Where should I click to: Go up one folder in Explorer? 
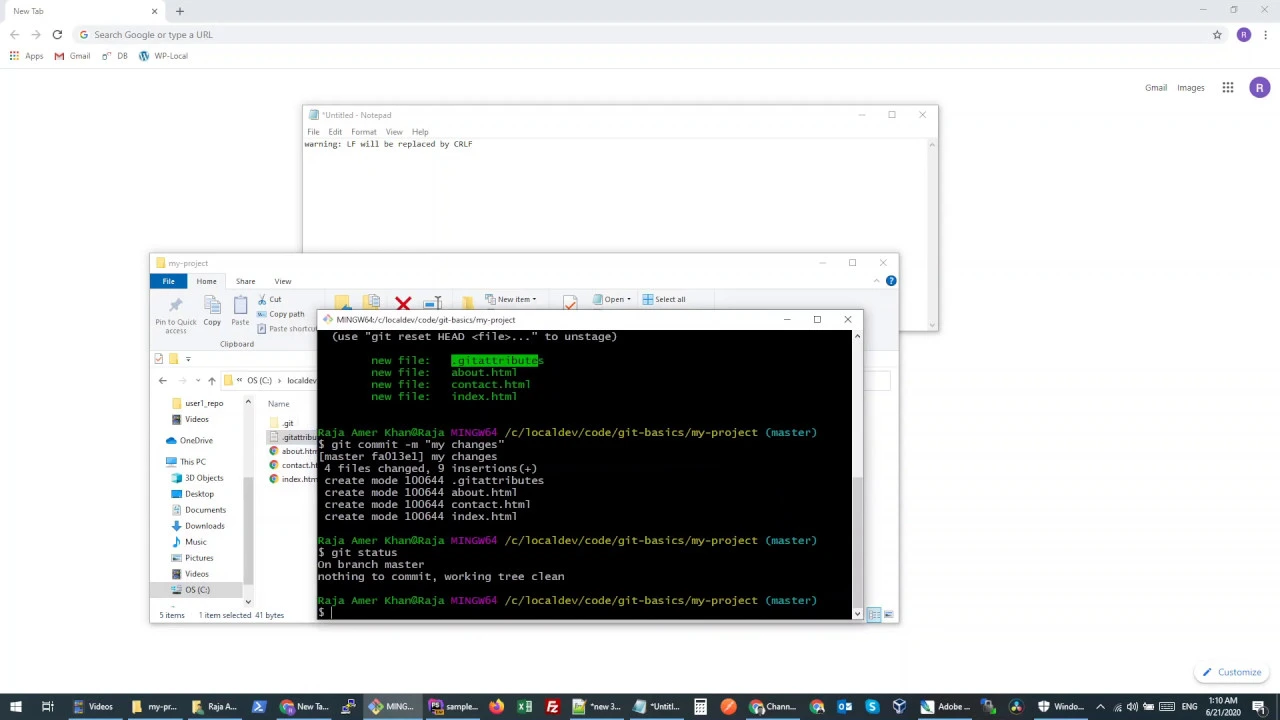(211, 380)
